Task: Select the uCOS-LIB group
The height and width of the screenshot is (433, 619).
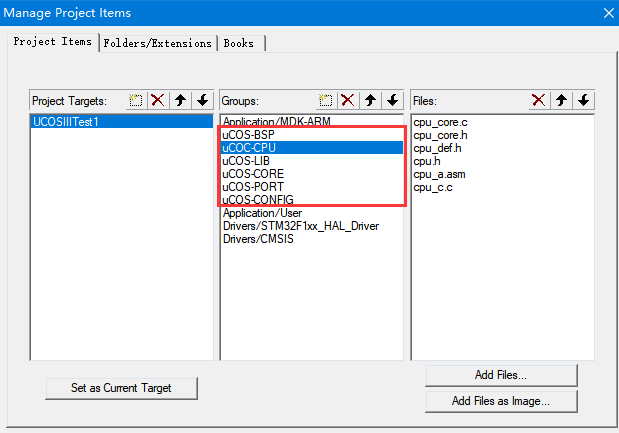Action: pyautogui.click(x=311, y=161)
